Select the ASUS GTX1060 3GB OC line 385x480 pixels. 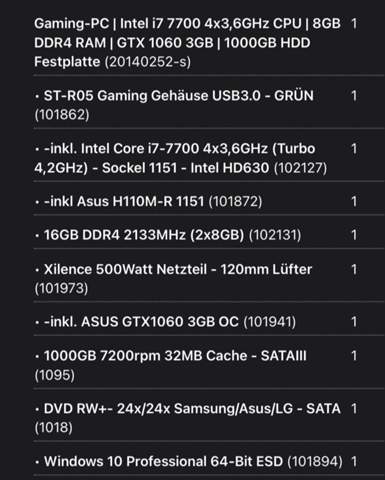(x=209, y=322)
